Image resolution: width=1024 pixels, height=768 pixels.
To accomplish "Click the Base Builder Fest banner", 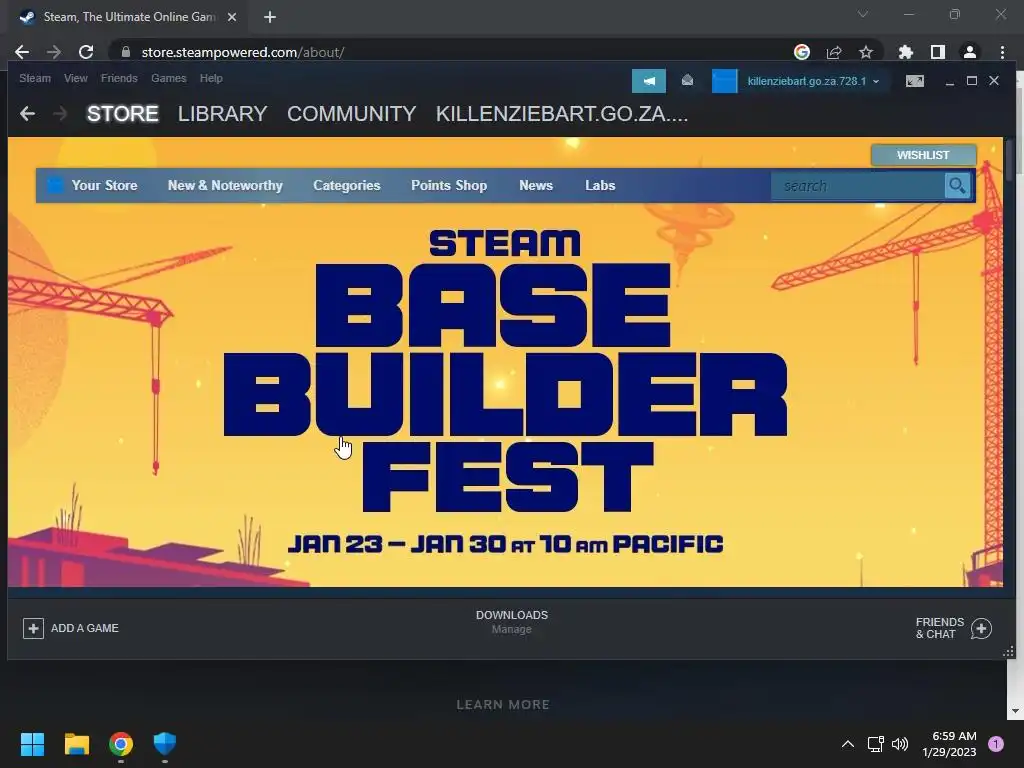I will coord(505,392).
